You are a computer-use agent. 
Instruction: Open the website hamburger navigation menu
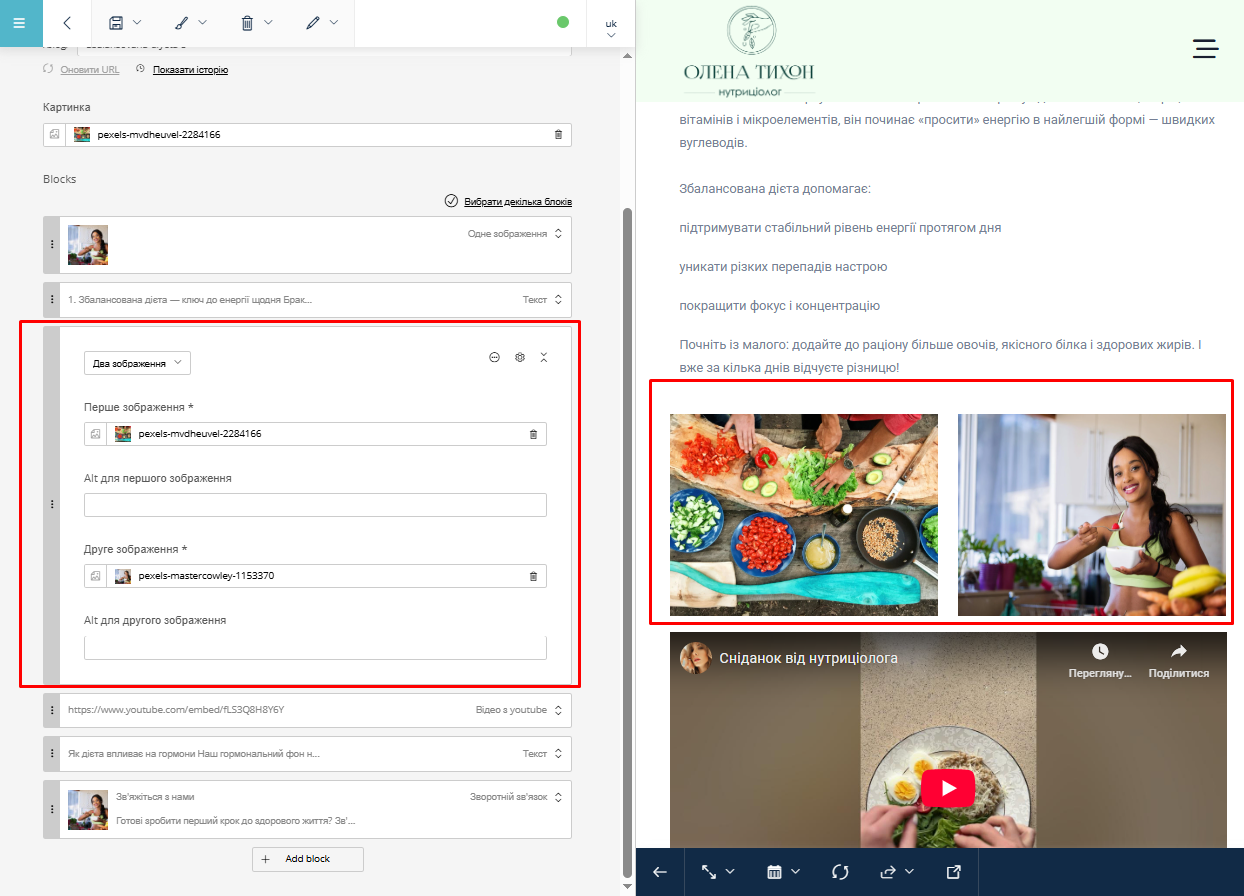1205,49
